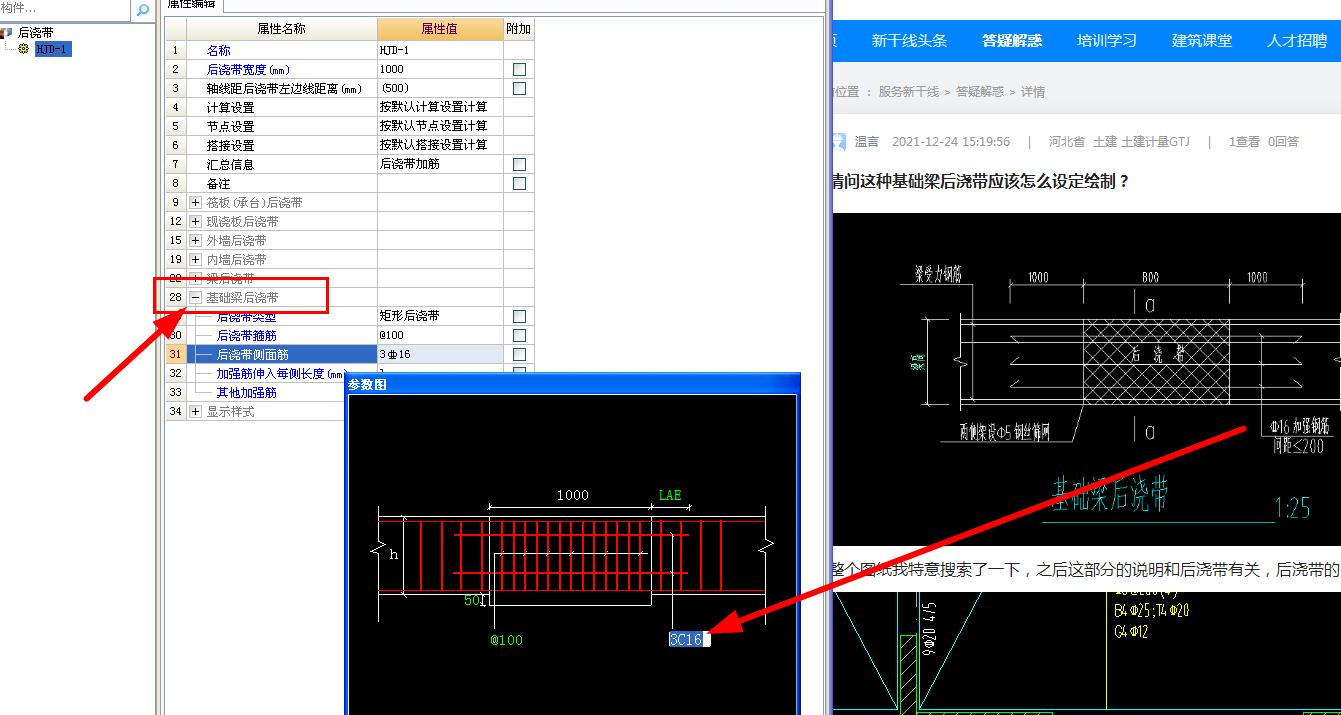The image size is (1341, 715).
Task: Click the user avatar icon beside 温言
Action: click(838, 142)
